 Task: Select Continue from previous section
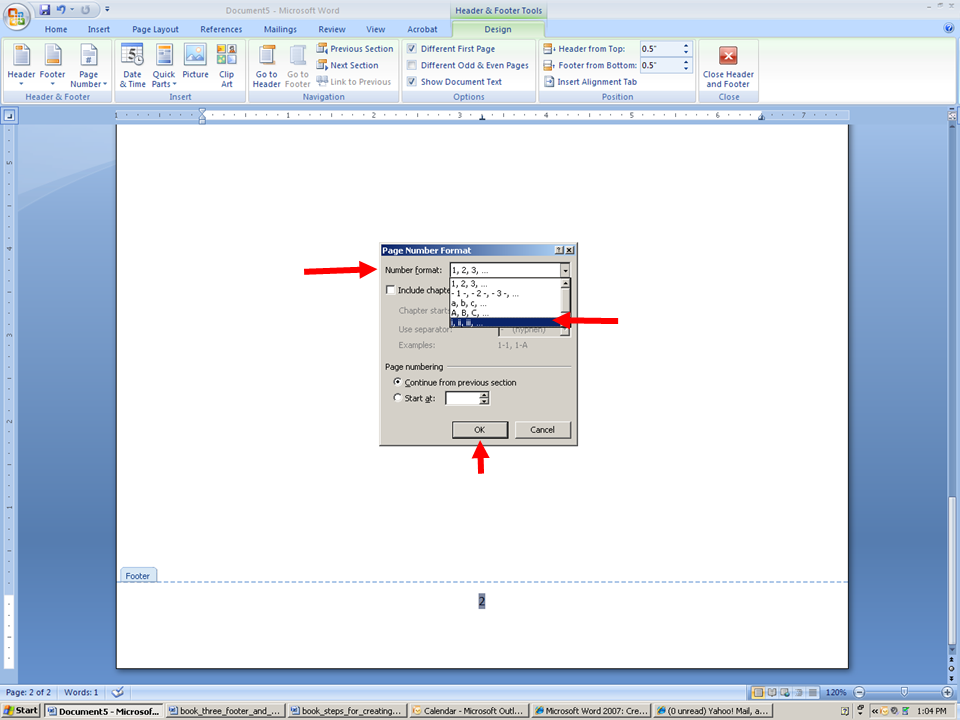(397, 382)
